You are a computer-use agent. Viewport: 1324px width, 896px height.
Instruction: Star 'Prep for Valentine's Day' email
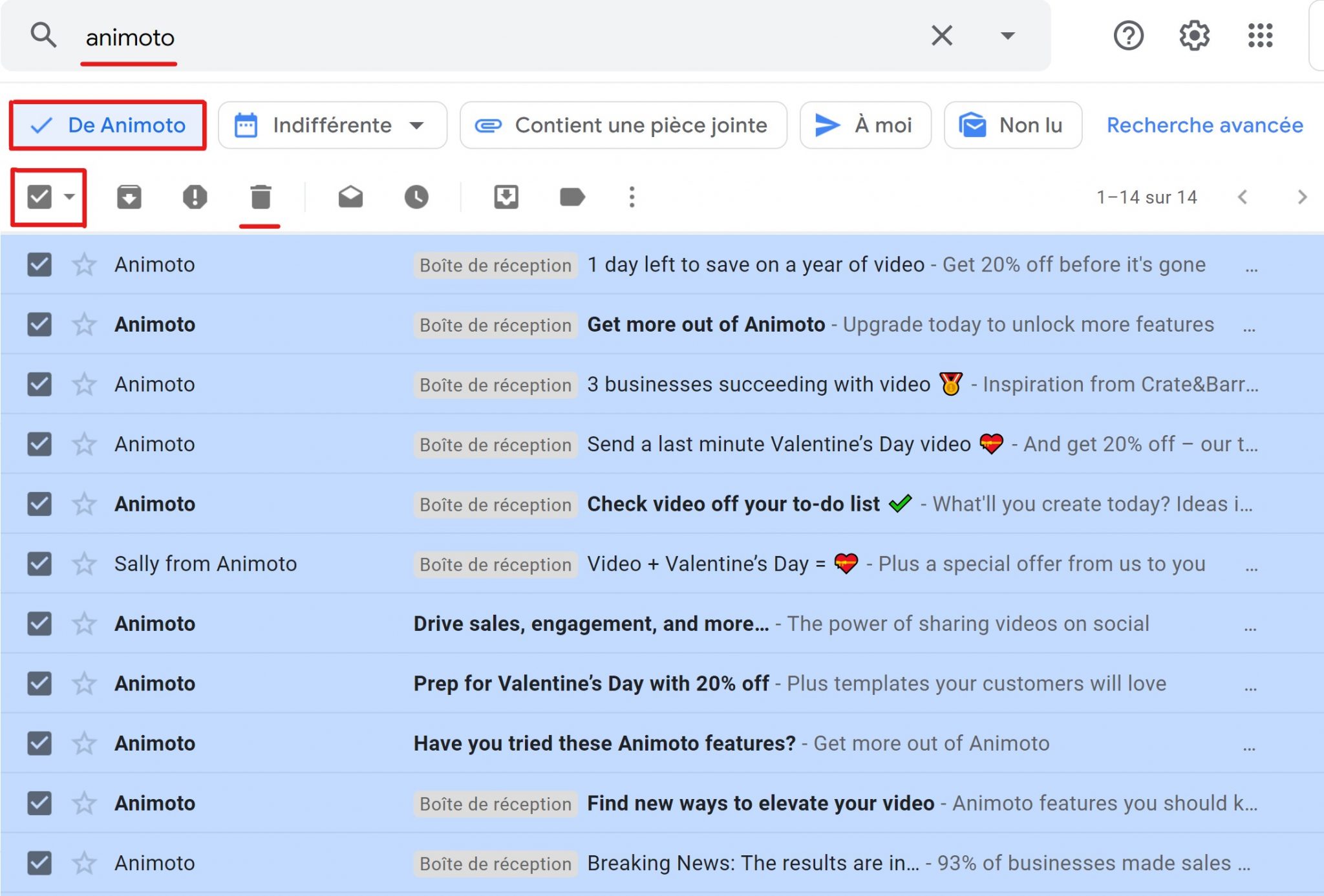84,683
